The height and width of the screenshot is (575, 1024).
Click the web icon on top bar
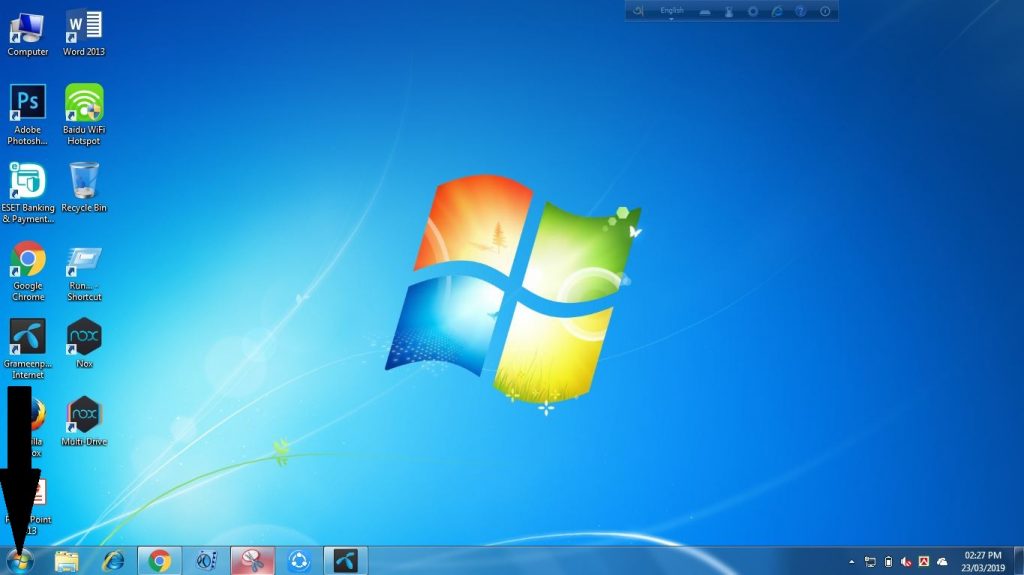[776, 12]
